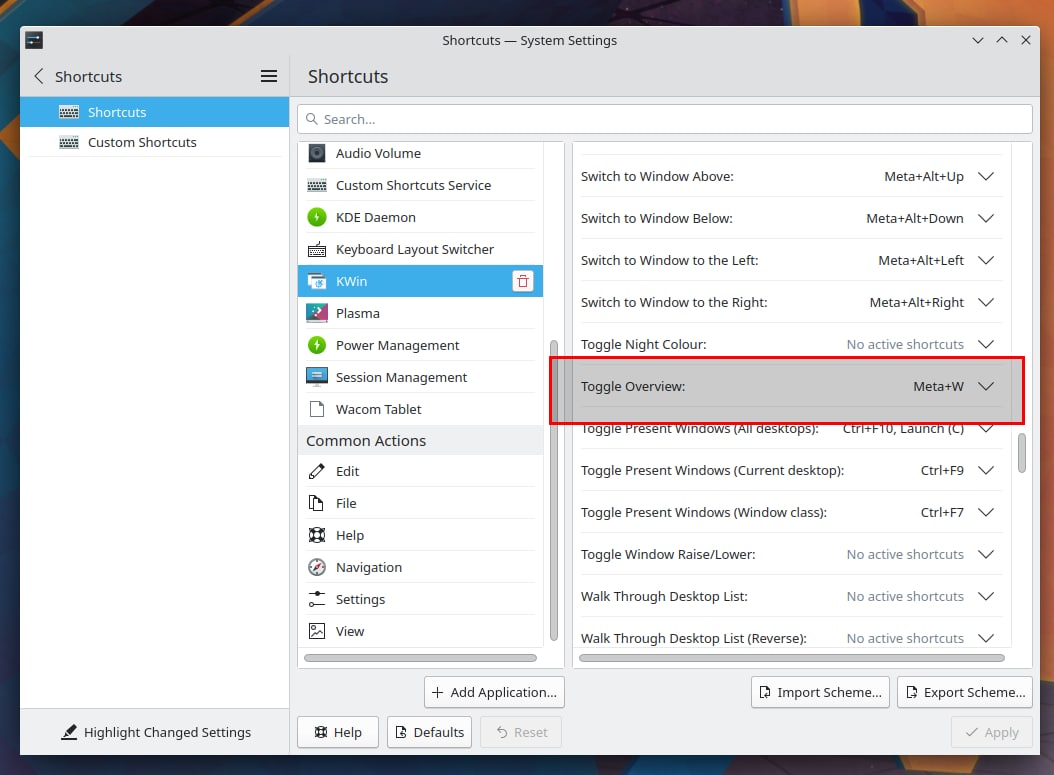This screenshot has height=775, width=1054.
Task: Expand Toggle Night Colour shortcut row
Action: (x=985, y=344)
